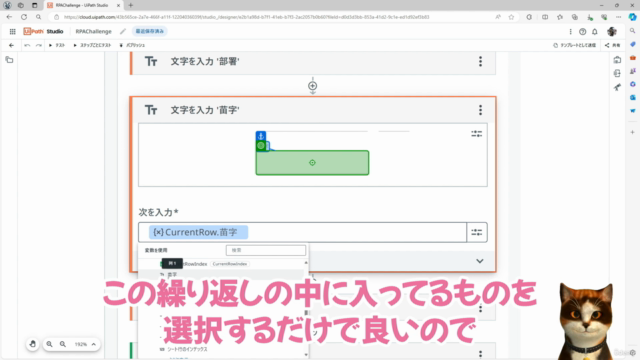Screen dimensions: 640x360
Task: Open browser settings and more menu
Action: point(618,17)
